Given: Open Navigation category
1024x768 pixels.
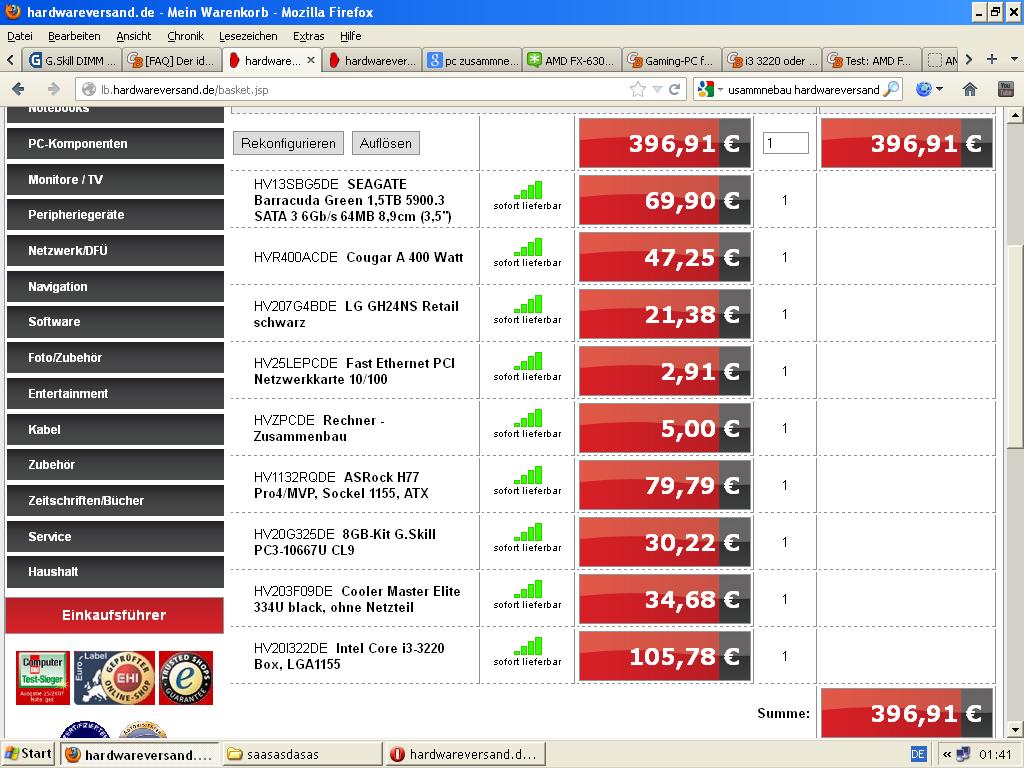Looking at the screenshot, I should point(115,287).
